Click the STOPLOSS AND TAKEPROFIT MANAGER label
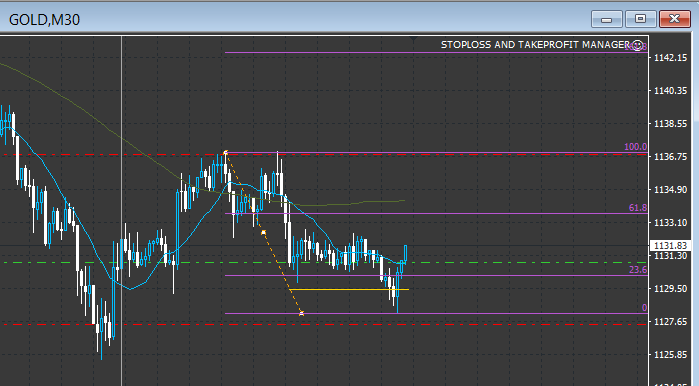This screenshot has width=699, height=386. coord(535,45)
